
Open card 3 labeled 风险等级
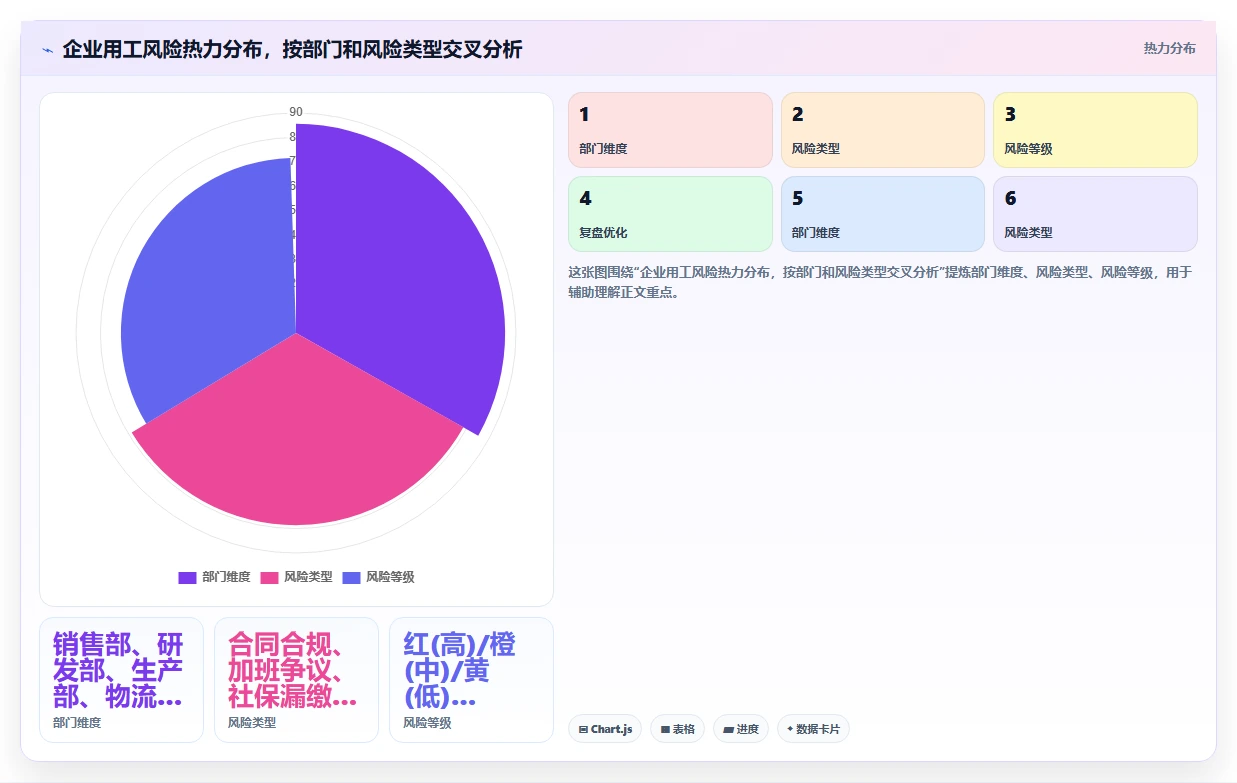[x=1095, y=130]
